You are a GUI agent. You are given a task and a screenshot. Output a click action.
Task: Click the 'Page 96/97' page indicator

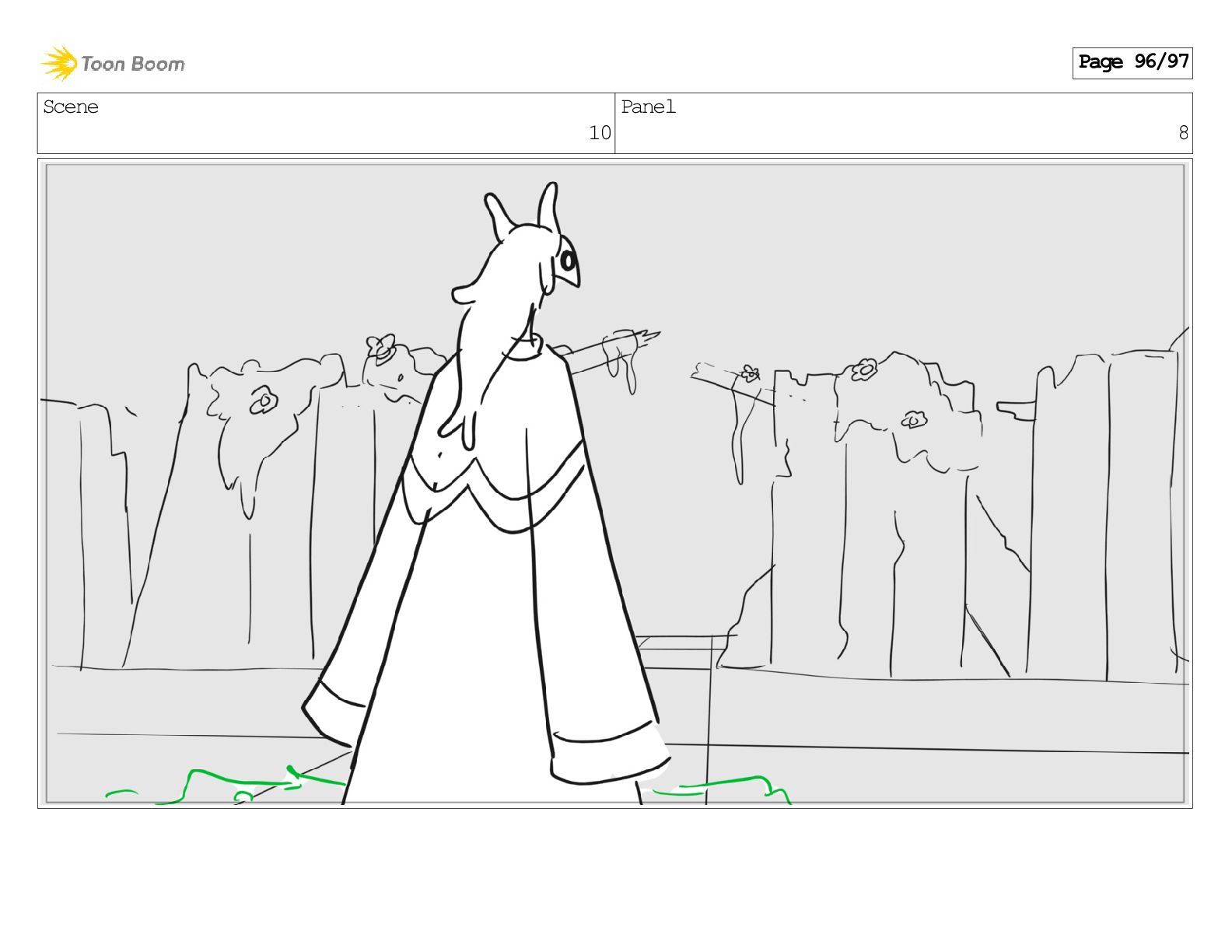pos(1132,62)
